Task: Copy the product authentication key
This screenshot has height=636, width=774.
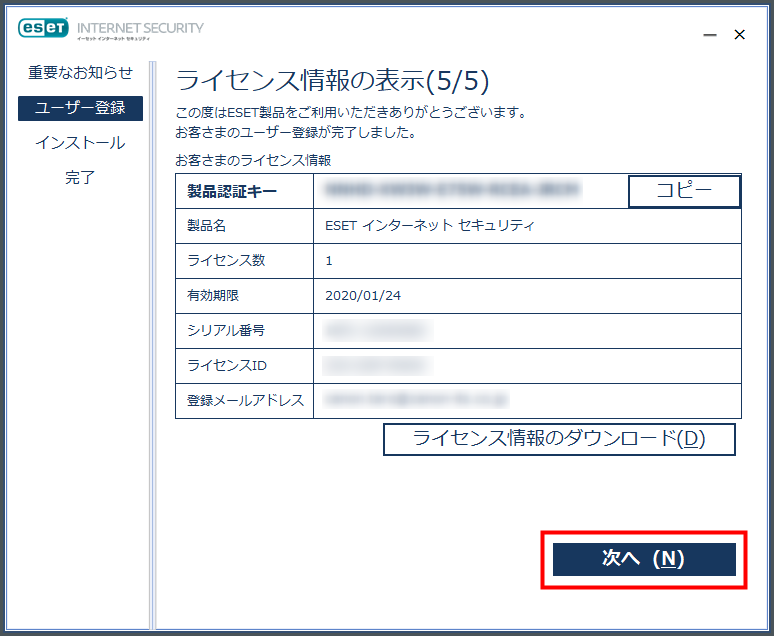Action: click(x=684, y=191)
